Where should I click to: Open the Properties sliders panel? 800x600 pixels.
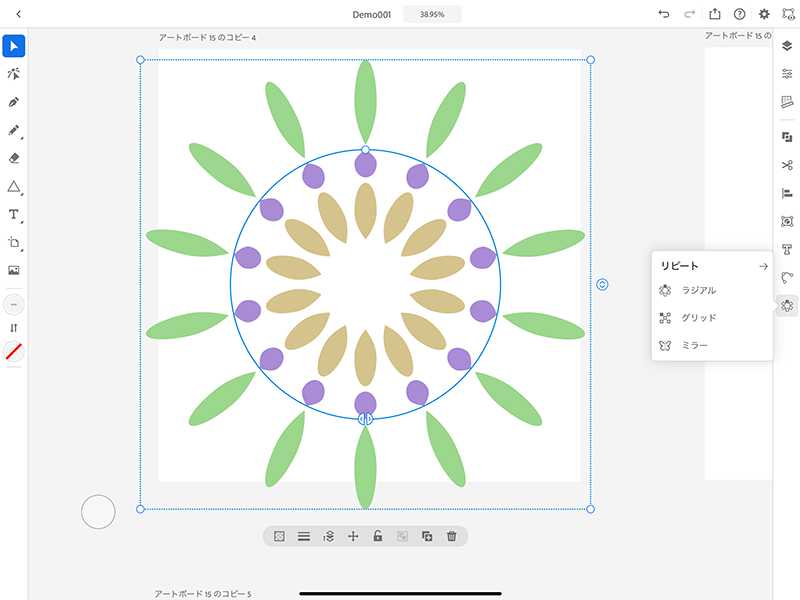pos(787,74)
